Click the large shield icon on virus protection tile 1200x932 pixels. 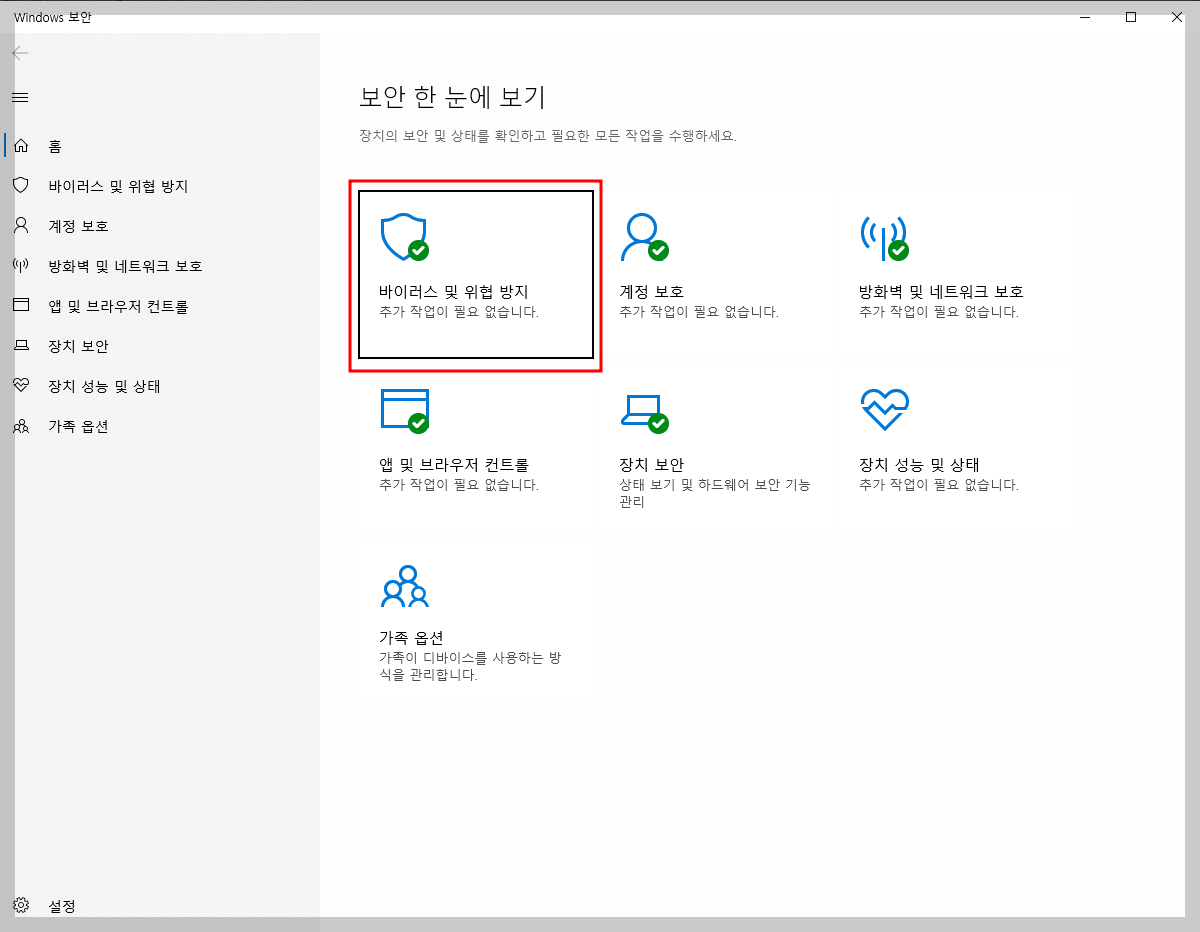404,237
